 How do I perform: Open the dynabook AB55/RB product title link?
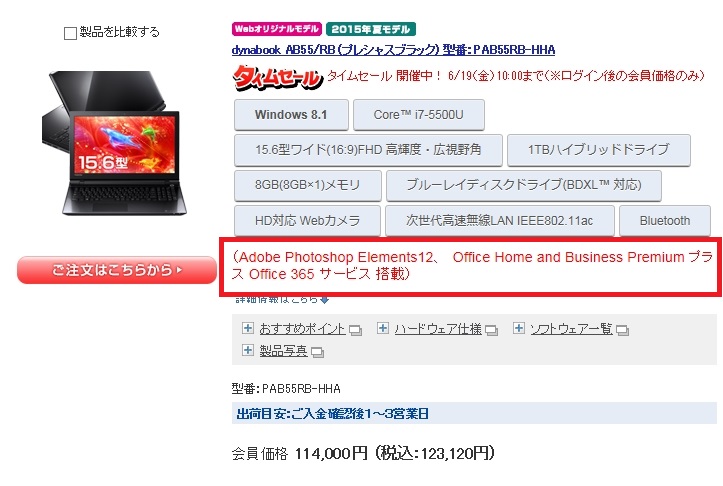(x=393, y=50)
